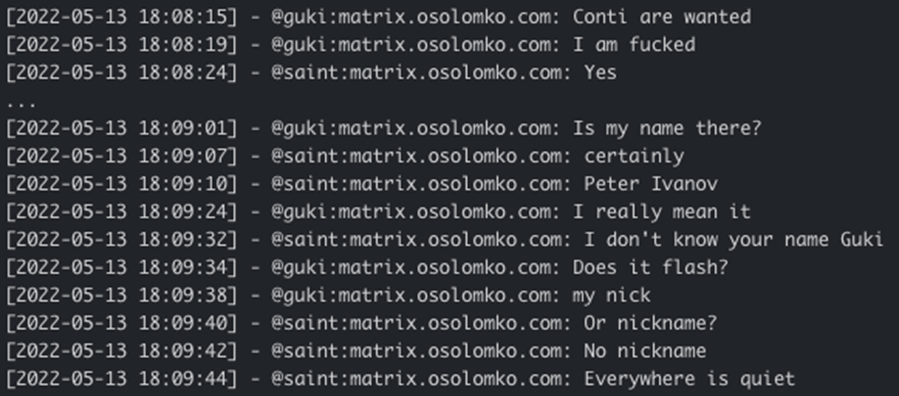This screenshot has height=396, width=899.
Task: Click the ellipsis line between messages
Action: point(21,105)
